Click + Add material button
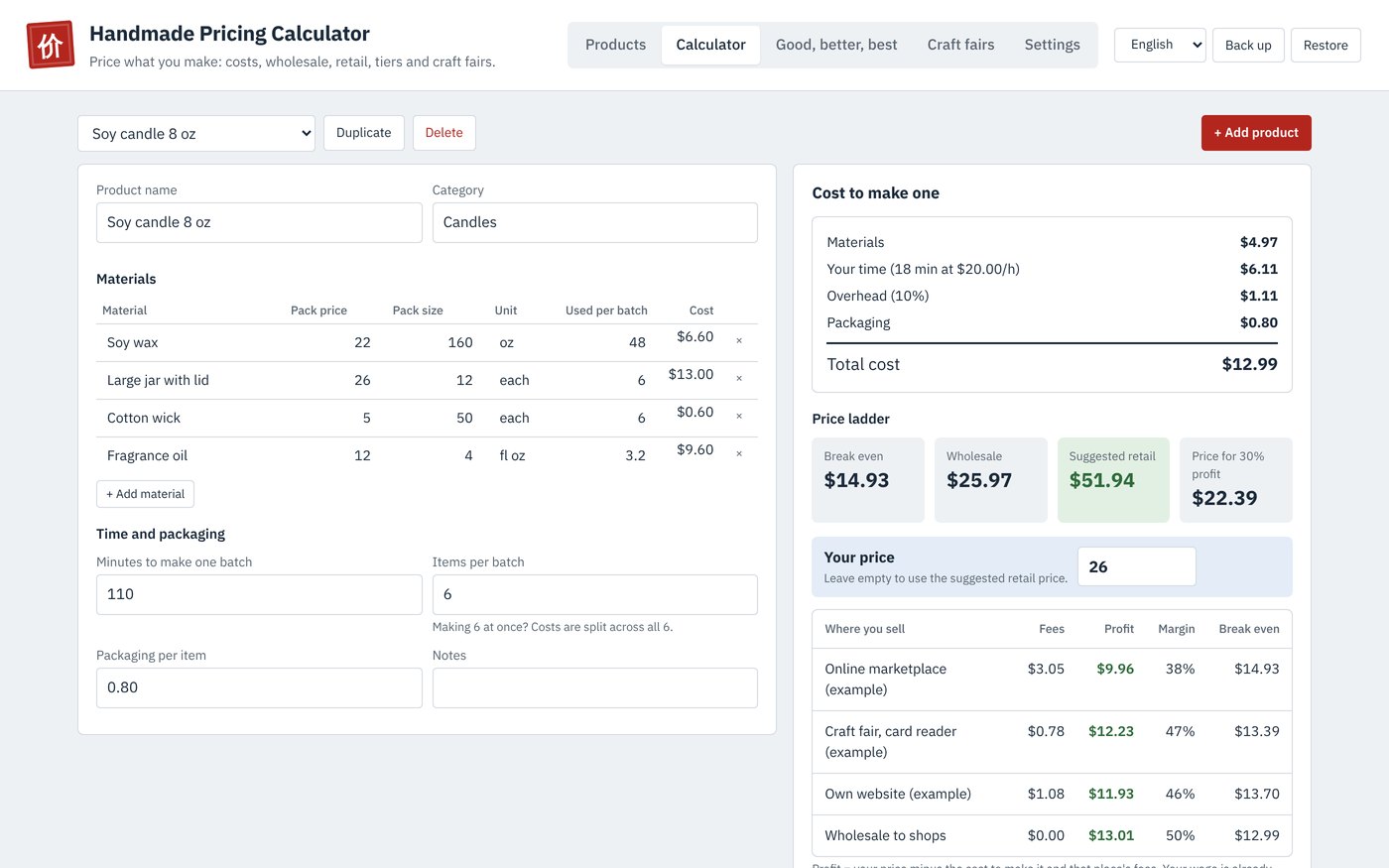 tap(145, 494)
